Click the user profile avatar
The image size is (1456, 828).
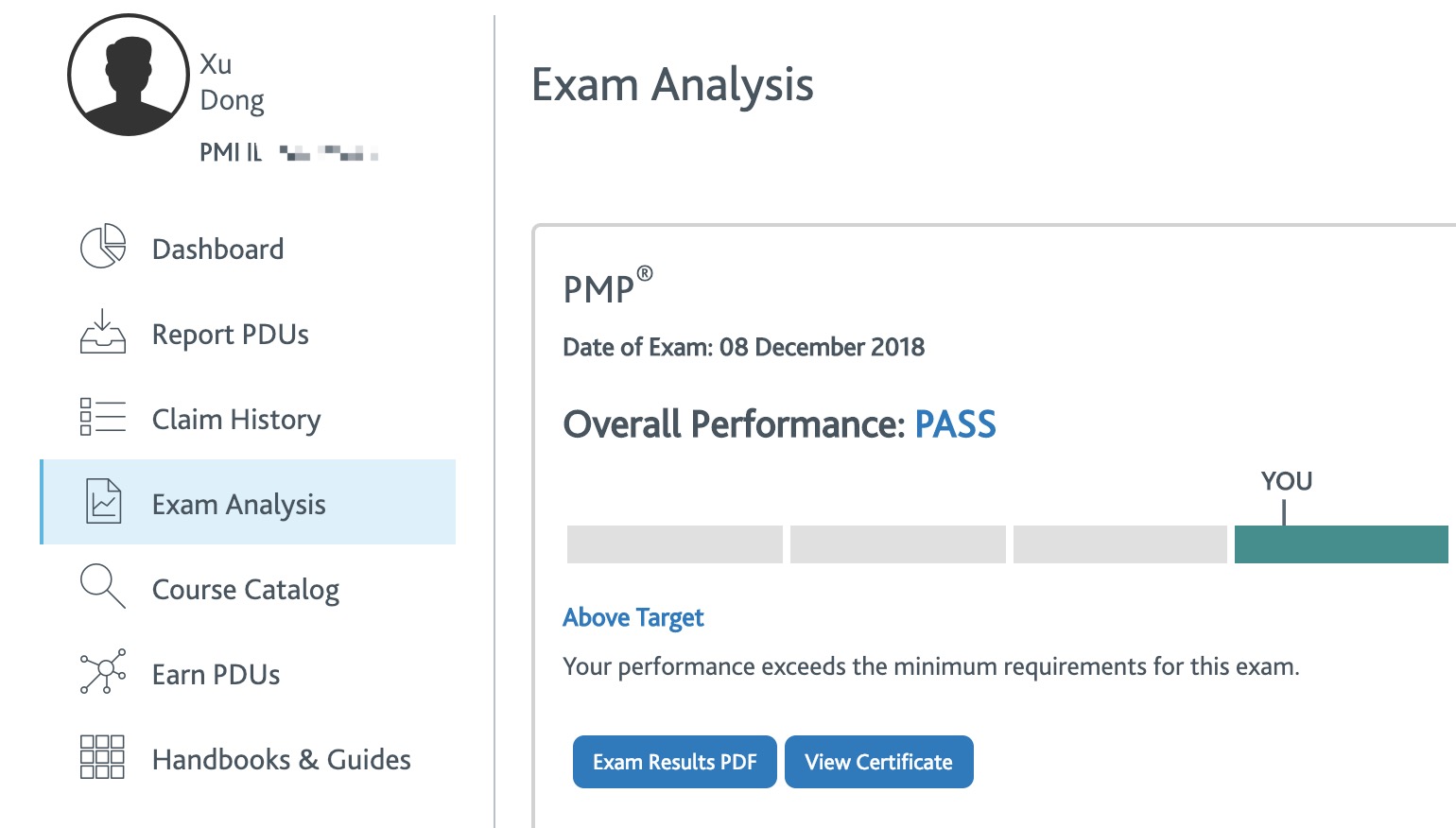[x=129, y=75]
